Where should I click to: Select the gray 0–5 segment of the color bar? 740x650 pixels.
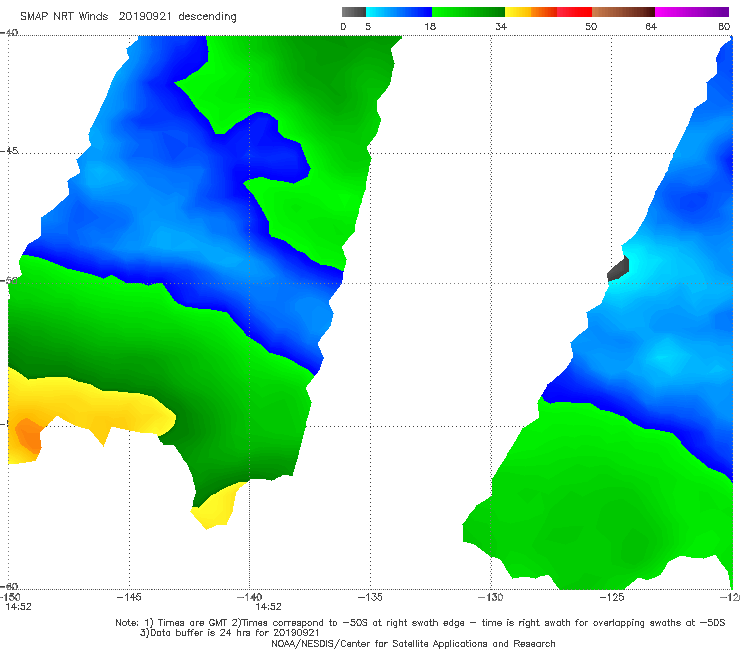point(354,12)
